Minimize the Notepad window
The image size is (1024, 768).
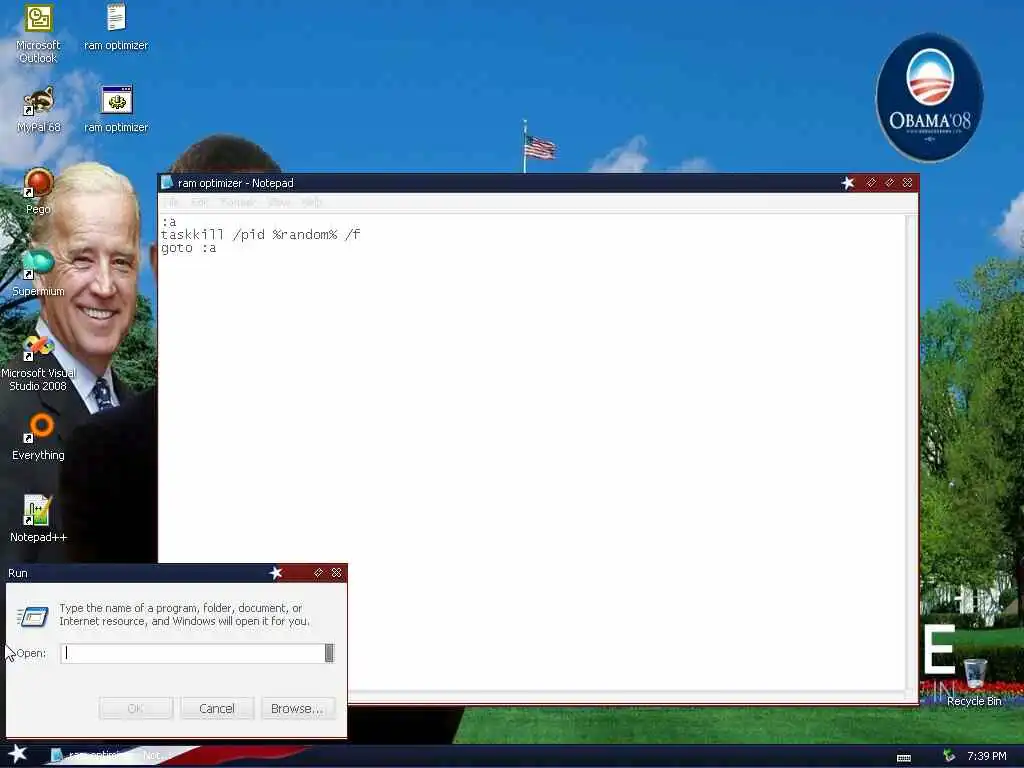tap(871, 182)
